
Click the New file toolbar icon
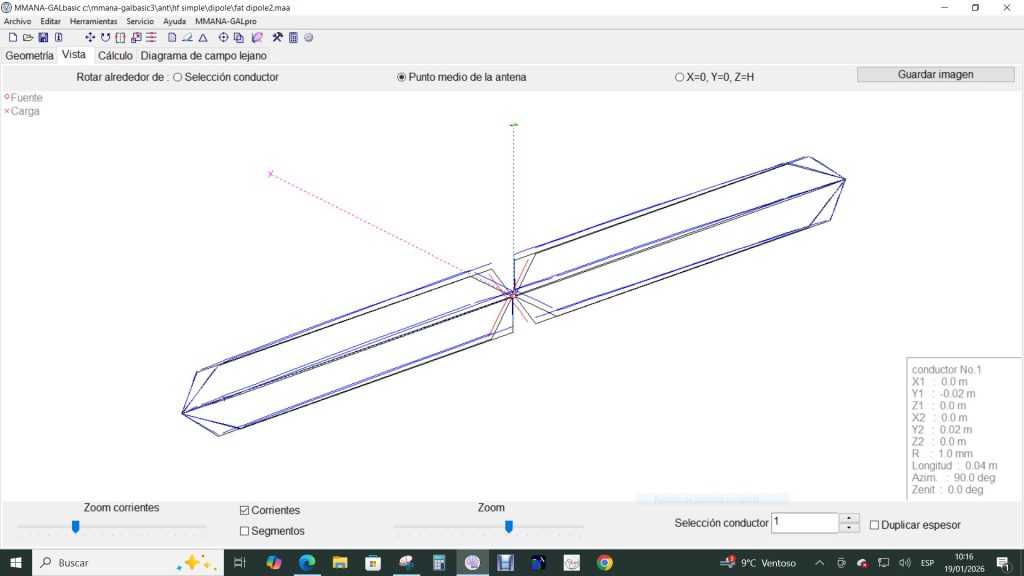pos(13,37)
